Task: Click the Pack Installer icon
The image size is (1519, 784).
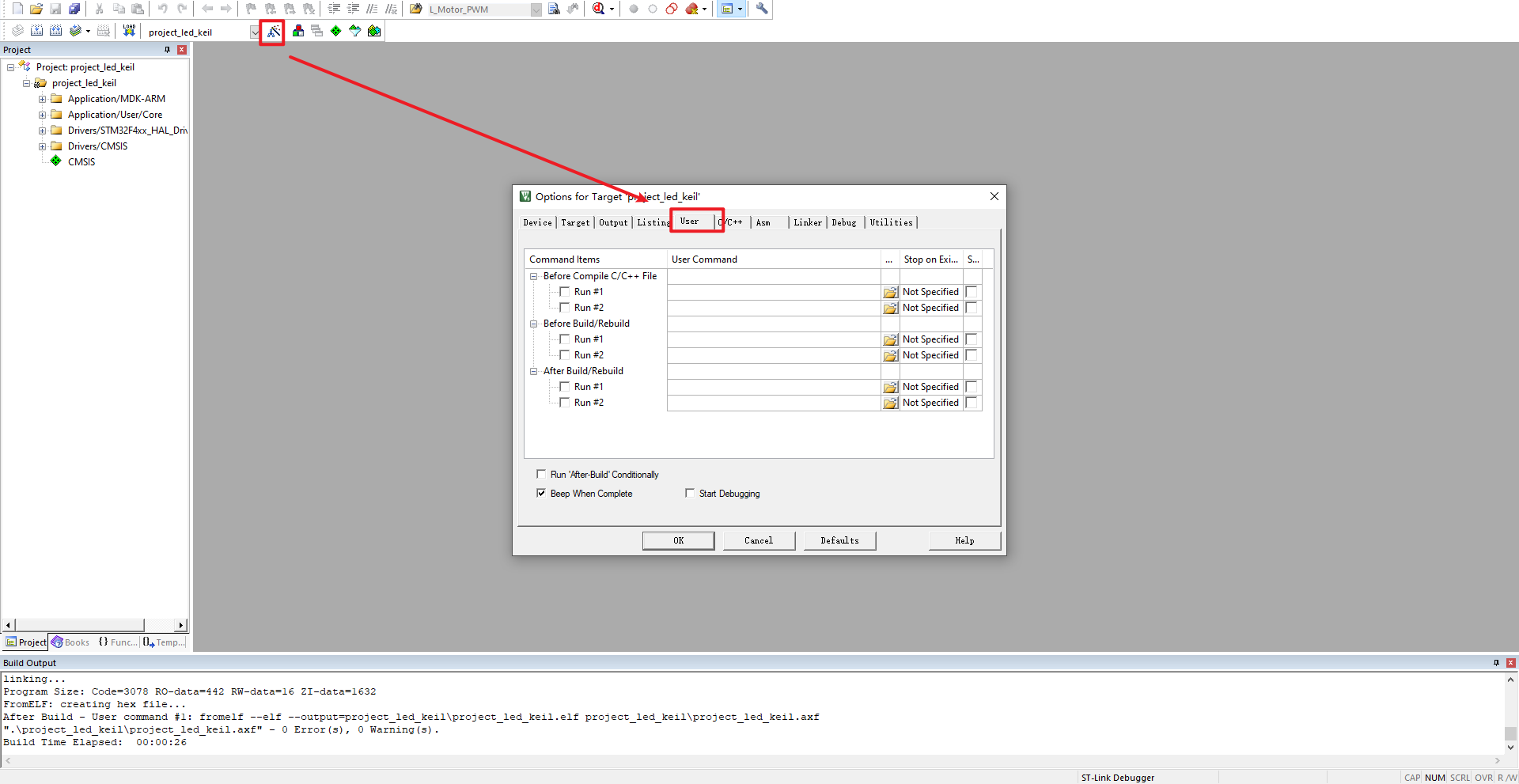Action: tap(374, 31)
